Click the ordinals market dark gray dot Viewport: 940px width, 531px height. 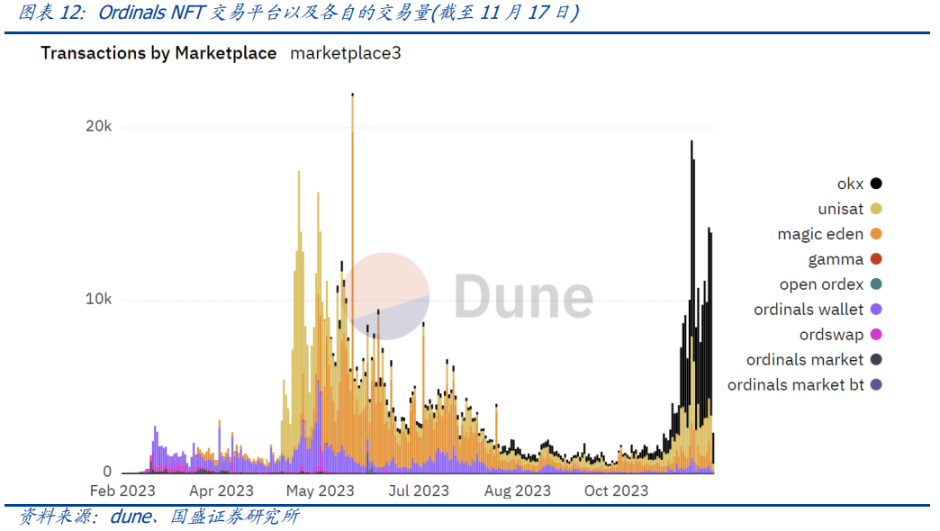[x=876, y=360]
